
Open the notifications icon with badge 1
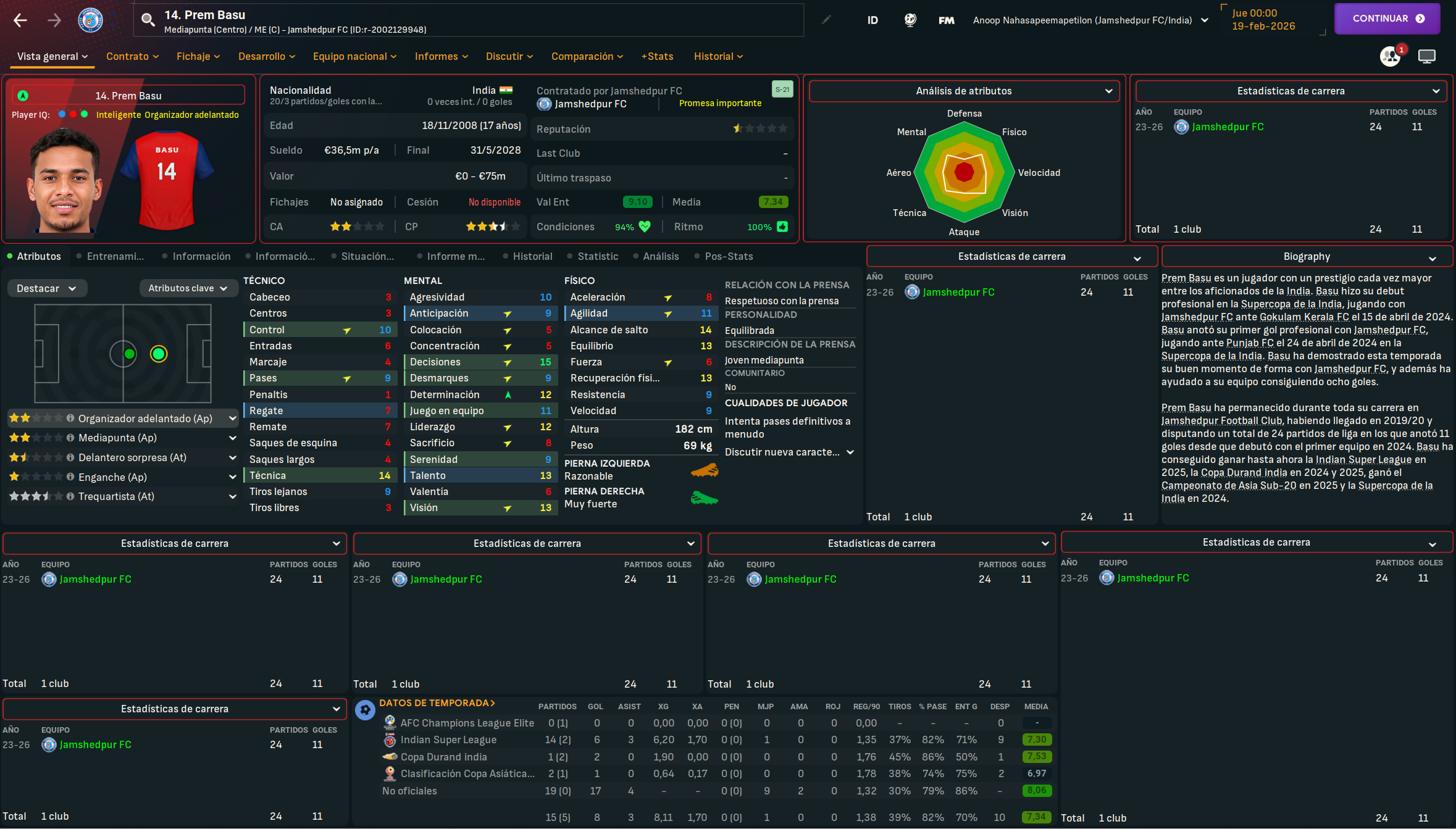click(1391, 56)
